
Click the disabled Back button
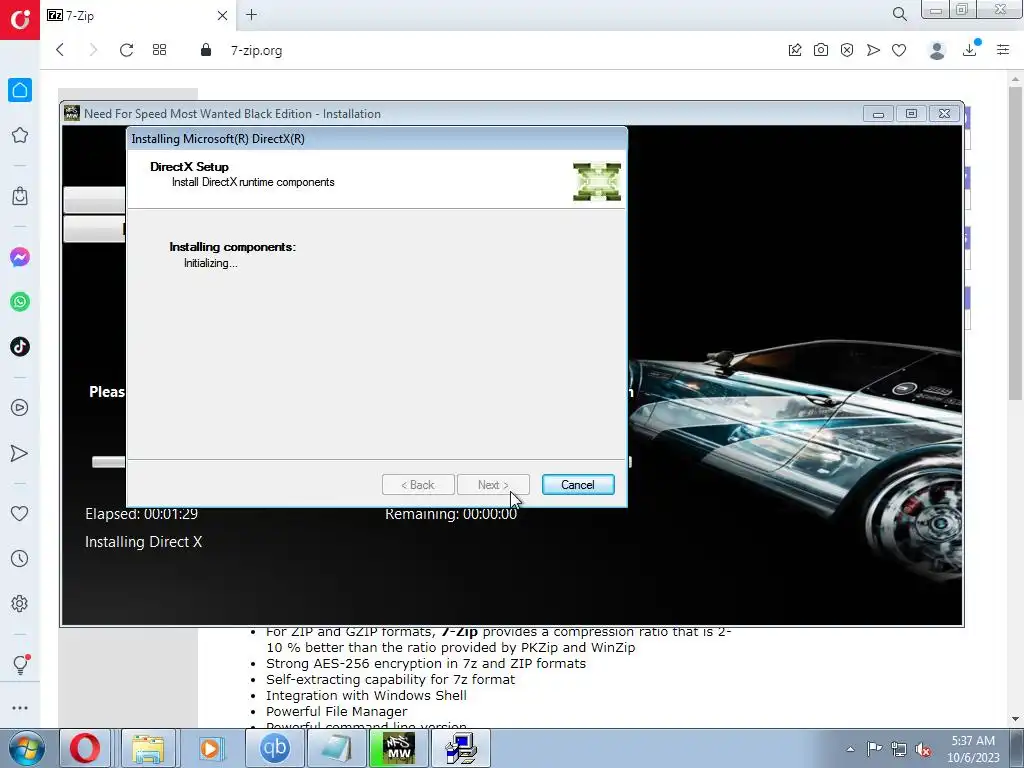pos(418,485)
